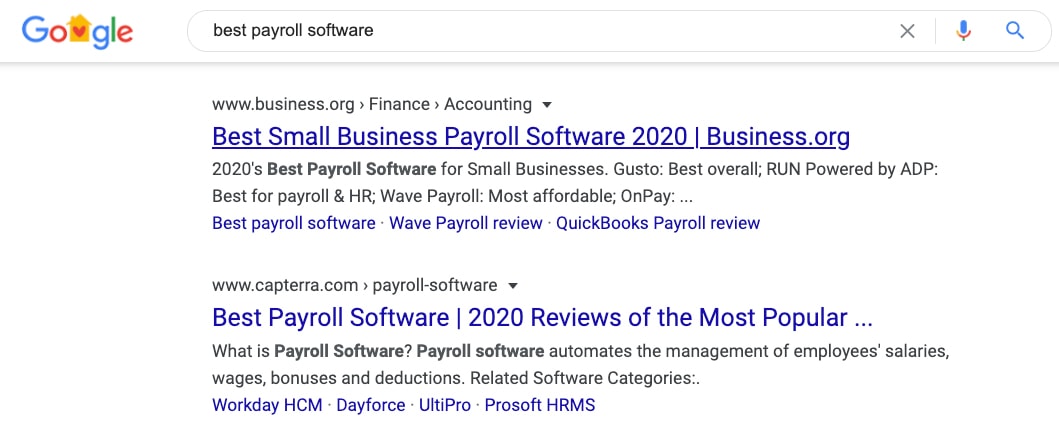Open Best Small Business Payroll Software 2020 result
This screenshot has width=1059, height=427.
pyautogui.click(x=531, y=136)
